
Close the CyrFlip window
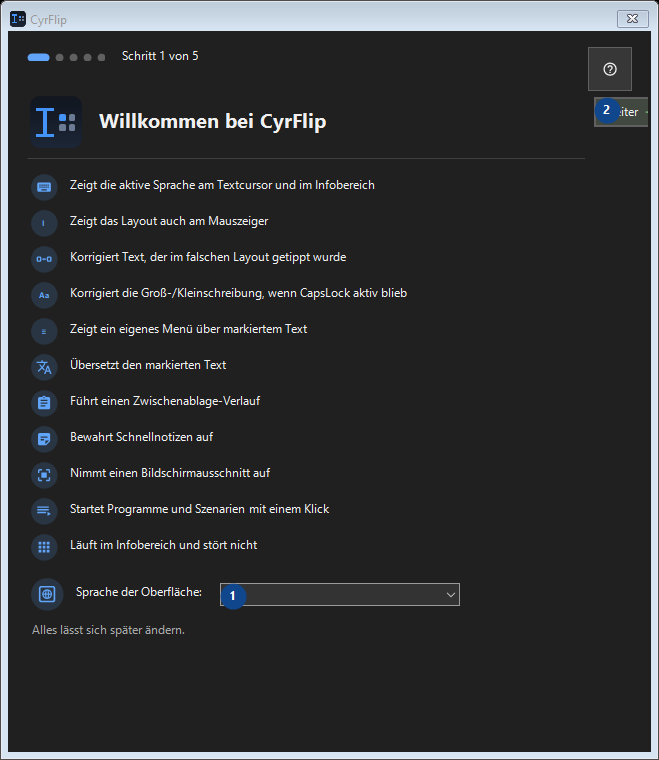632,19
